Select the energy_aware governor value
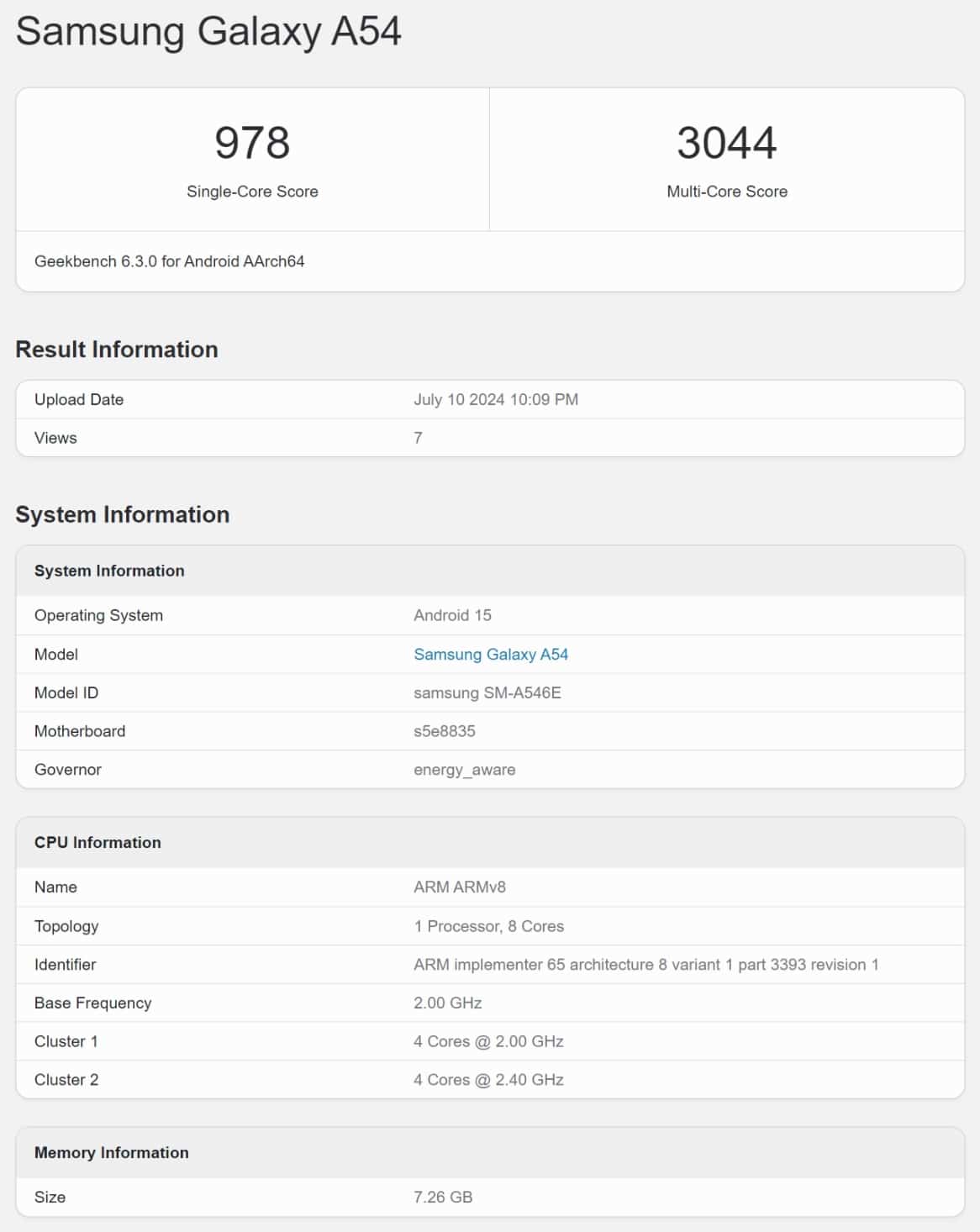The height and width of the screenshot is (1232, 980). [x=465, y=770]
